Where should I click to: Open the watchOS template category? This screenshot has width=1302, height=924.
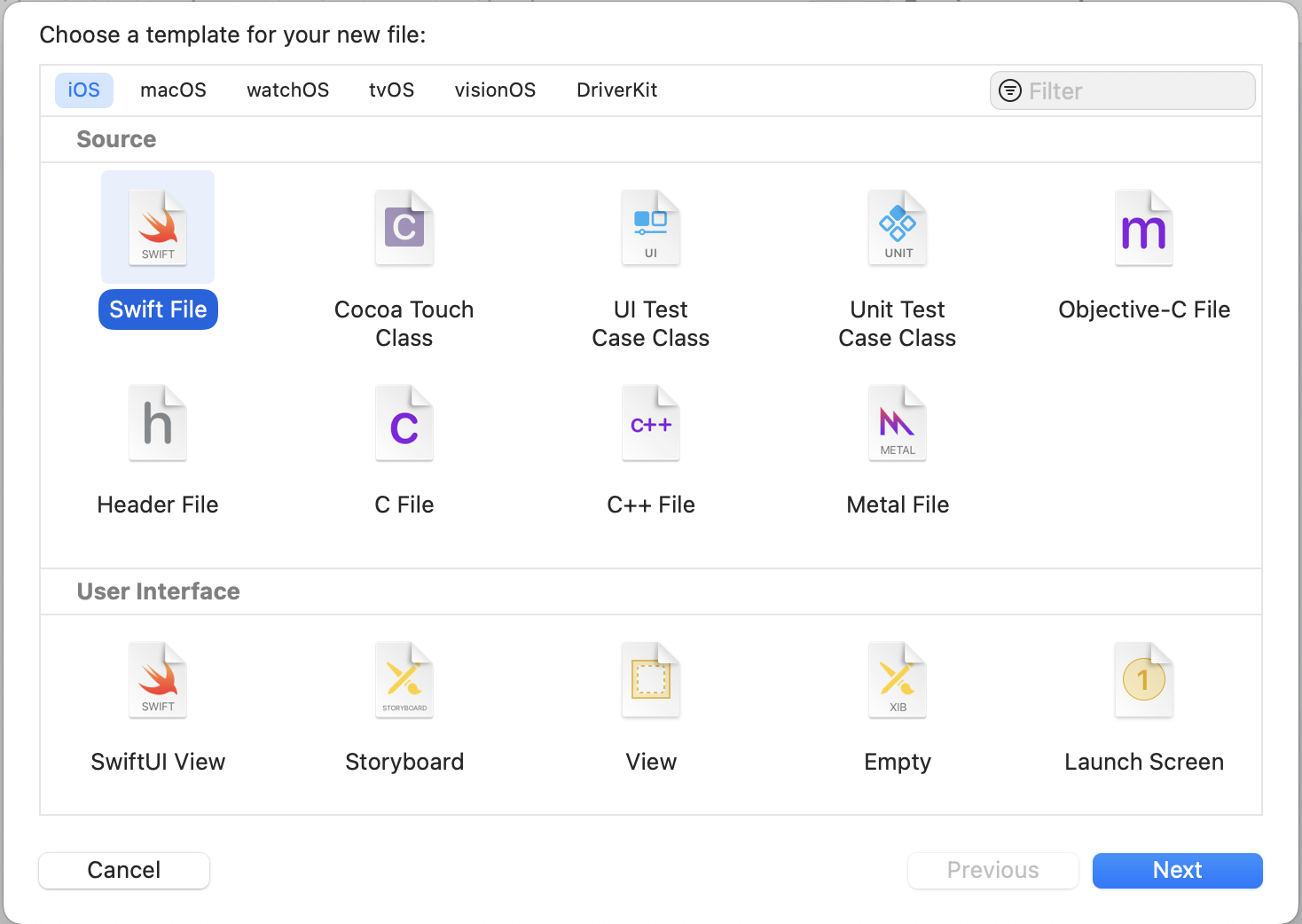[287, 90]
